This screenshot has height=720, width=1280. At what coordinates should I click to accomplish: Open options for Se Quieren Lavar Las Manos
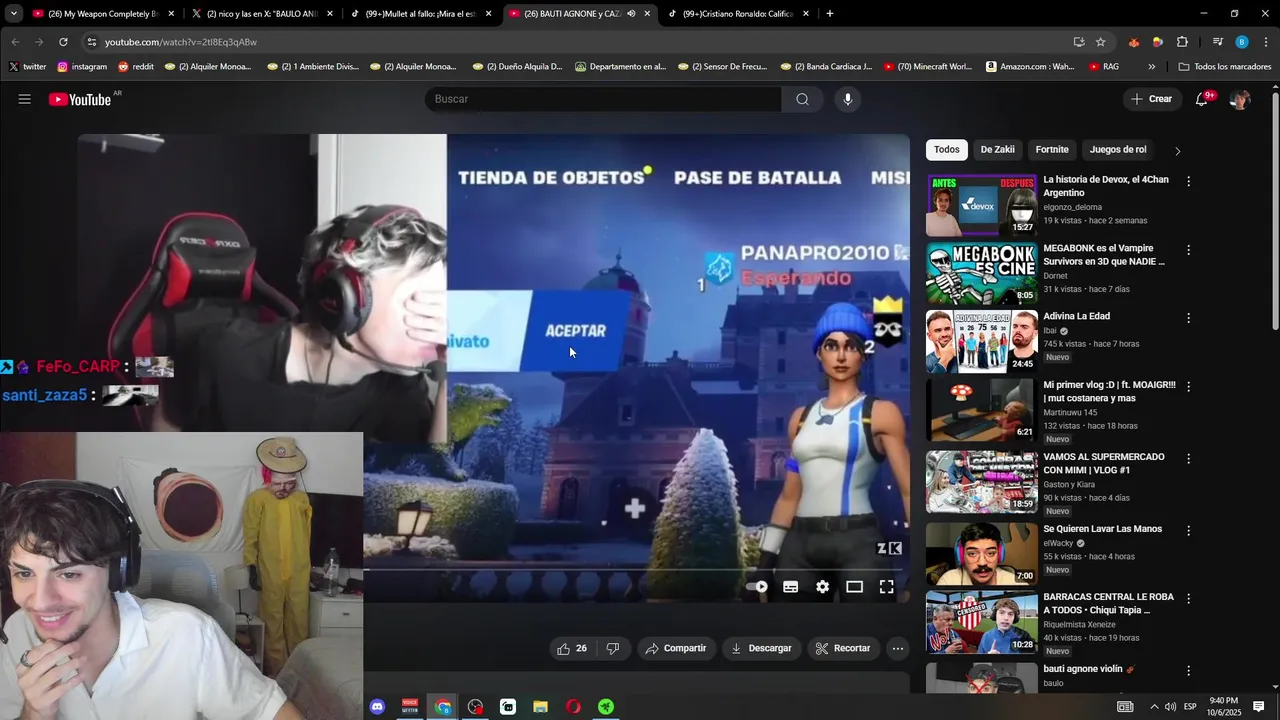click(1188, 530)
